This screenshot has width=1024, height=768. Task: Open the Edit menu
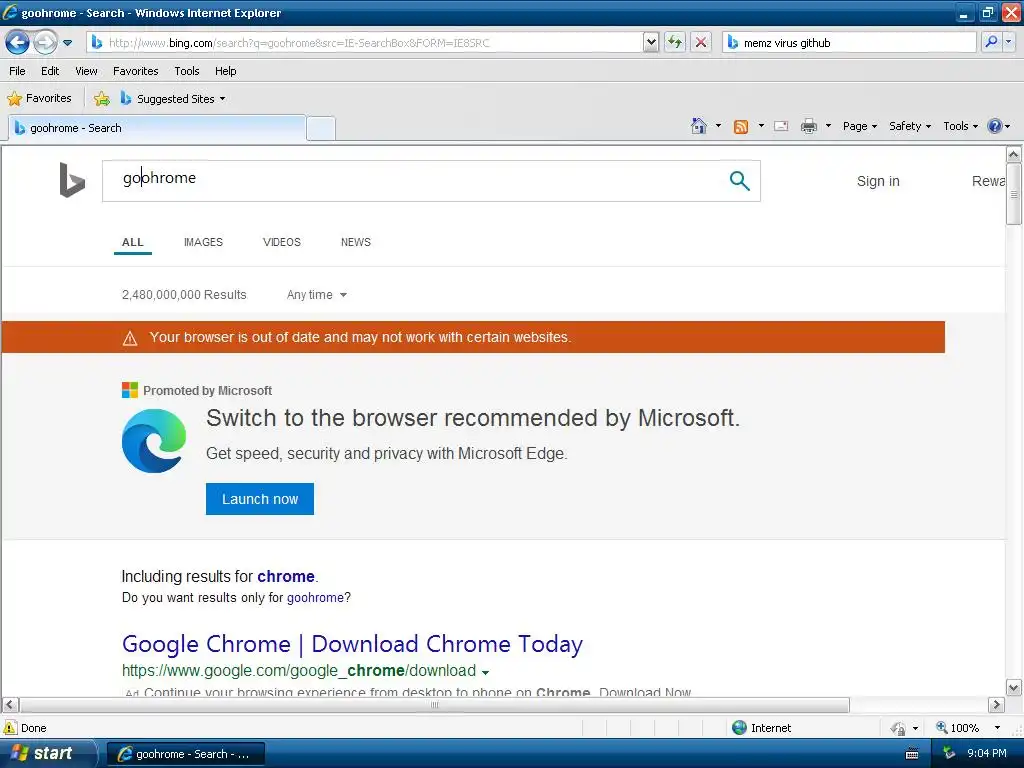tap(50, 71)
